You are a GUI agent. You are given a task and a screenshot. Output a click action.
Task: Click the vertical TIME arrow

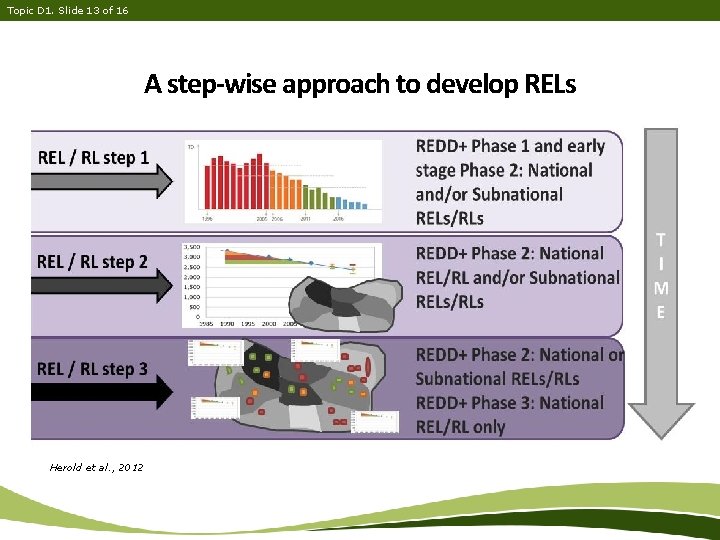(x=661, y=283)
